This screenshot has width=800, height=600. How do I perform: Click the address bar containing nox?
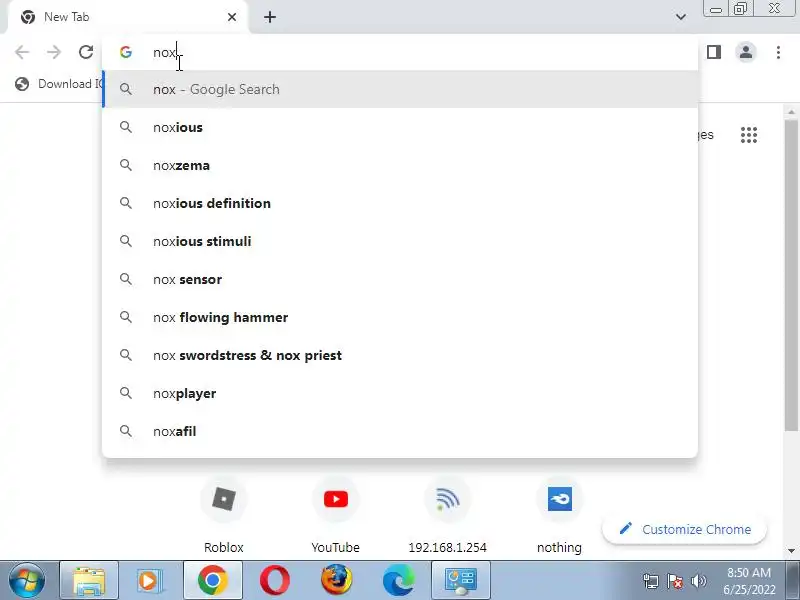(400, 52)
